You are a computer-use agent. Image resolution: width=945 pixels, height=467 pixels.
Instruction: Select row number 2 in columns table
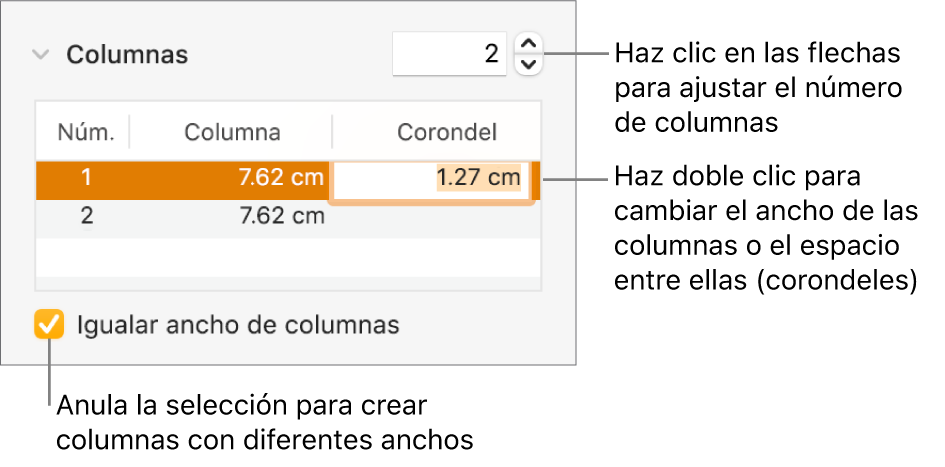coord(86,215)
